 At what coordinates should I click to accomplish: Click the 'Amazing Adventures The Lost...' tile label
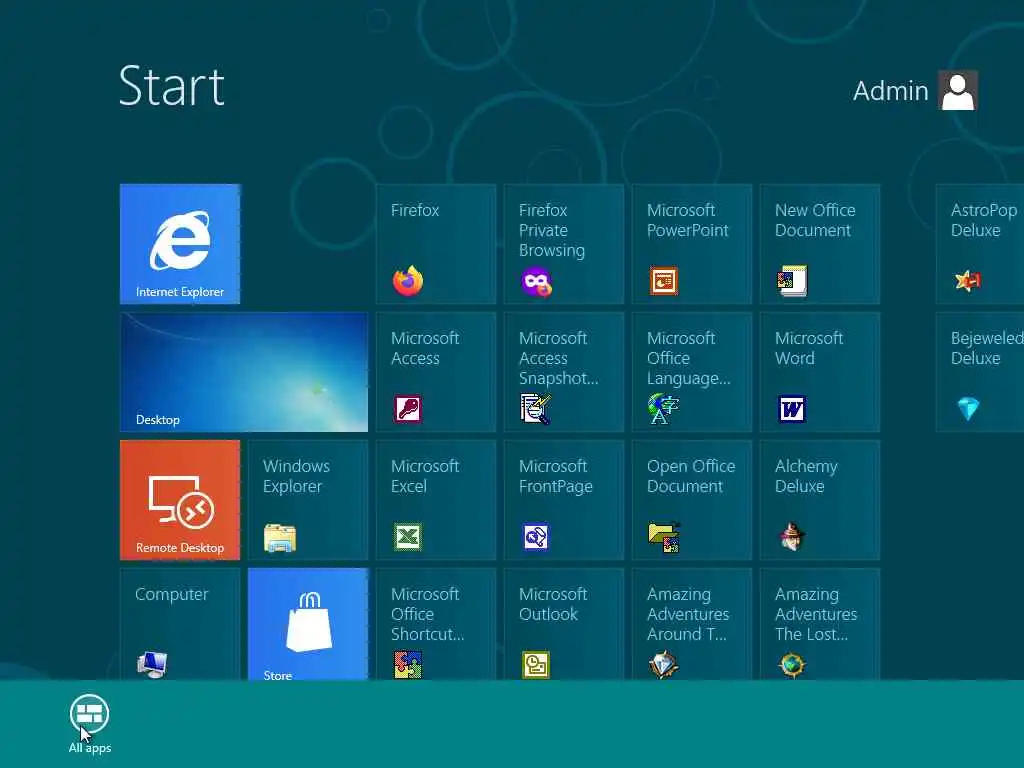[x=816, y=614]
